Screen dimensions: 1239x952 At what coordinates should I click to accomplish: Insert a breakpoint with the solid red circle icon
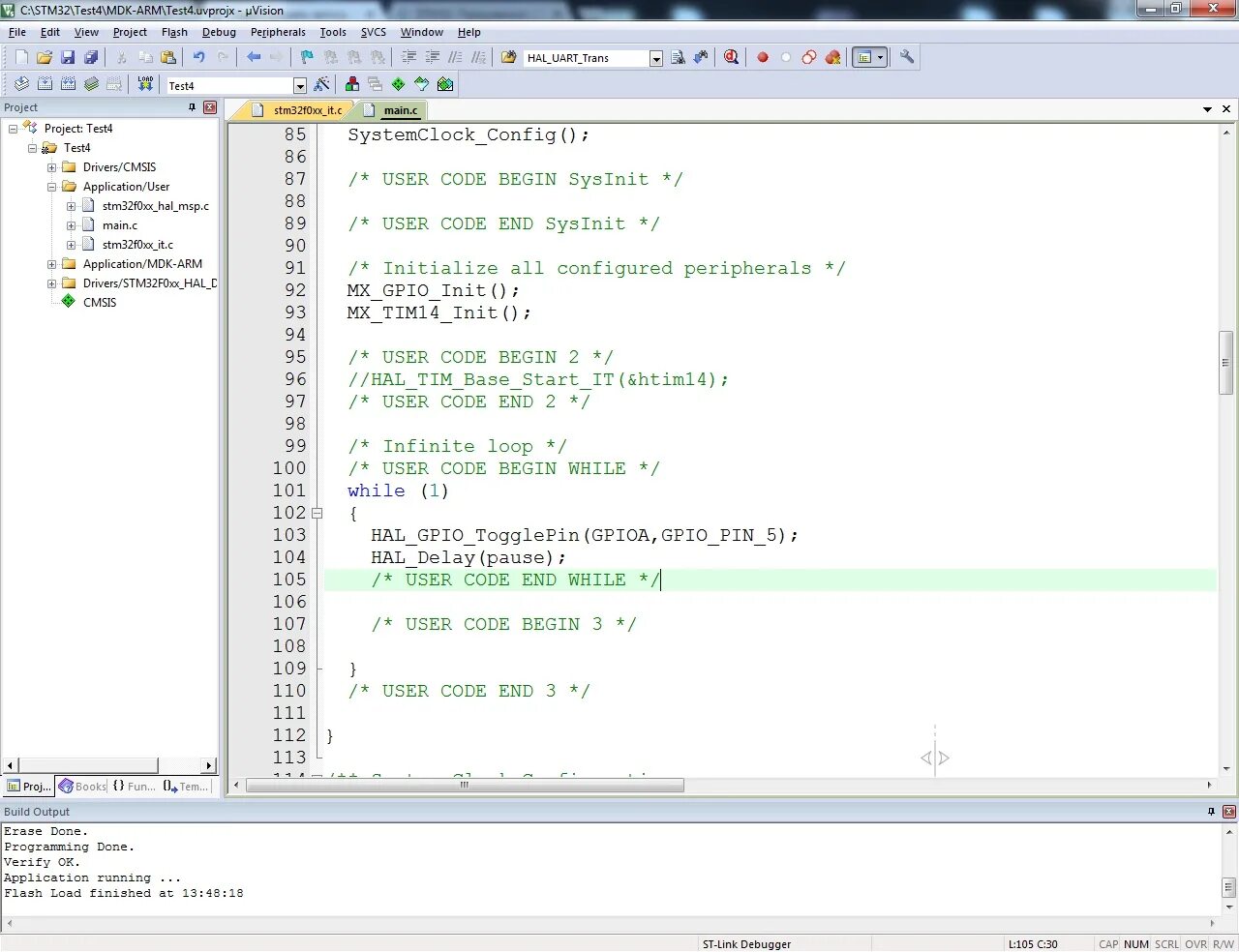(x=763, y=57)
